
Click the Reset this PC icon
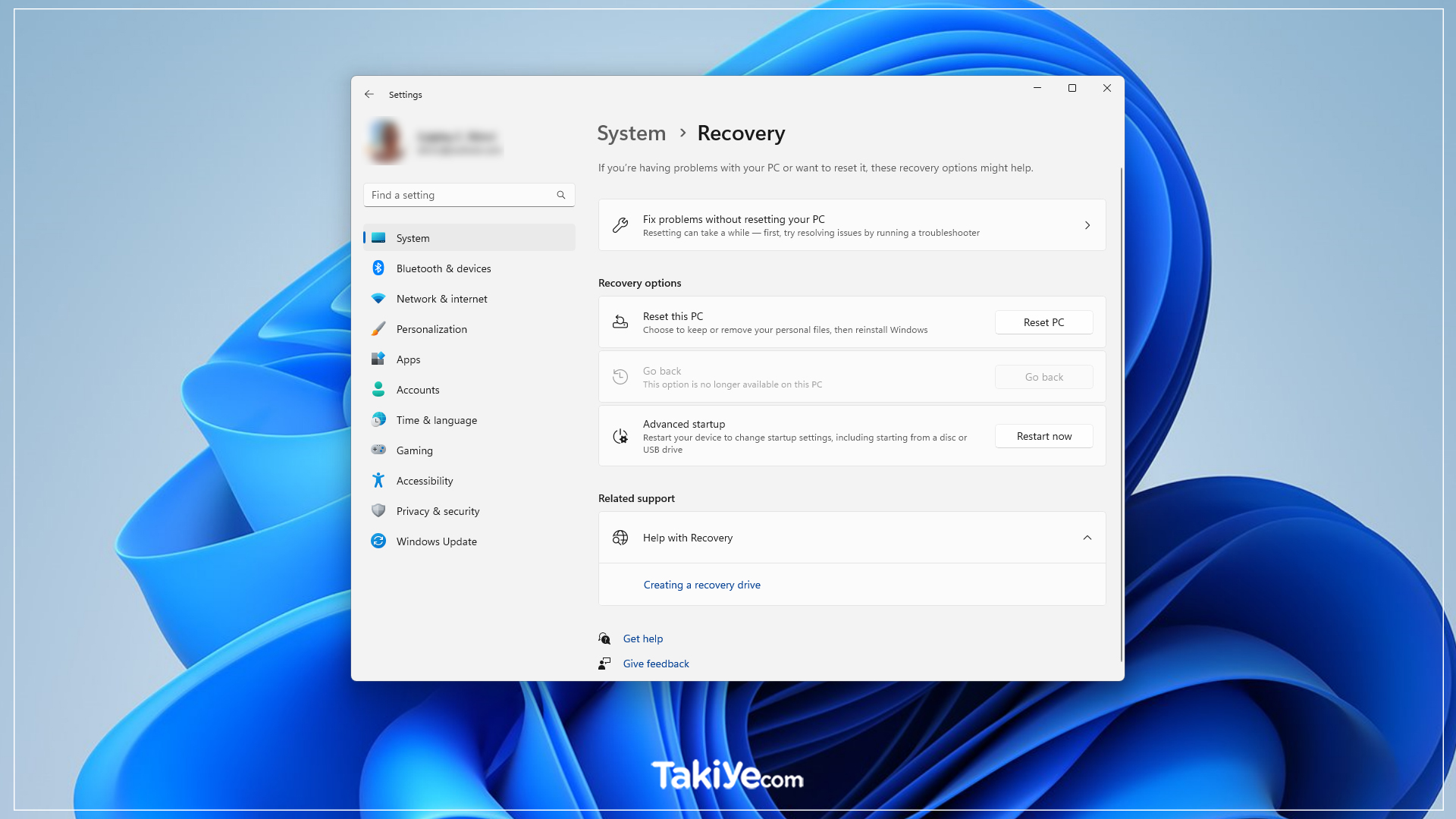tap(620, 322)
